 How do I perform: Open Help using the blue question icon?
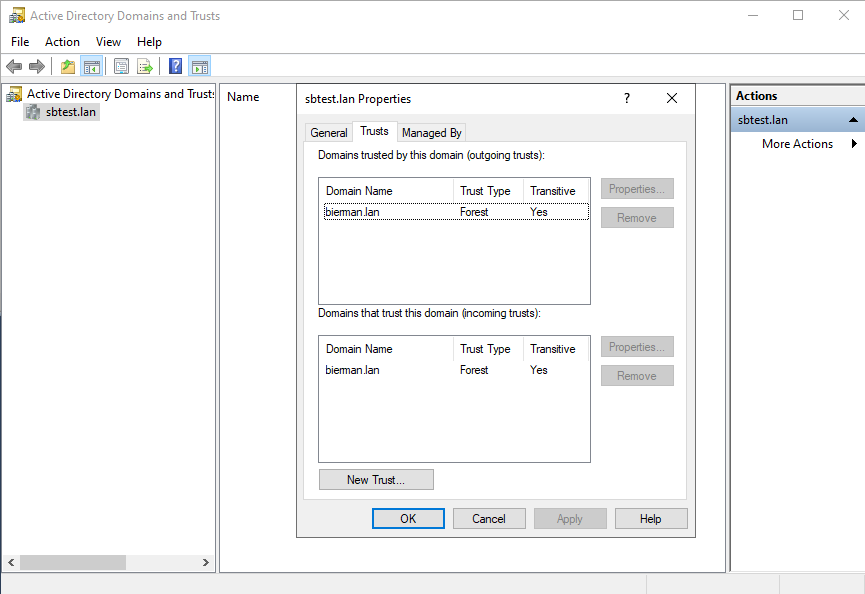tap(175, 67)
